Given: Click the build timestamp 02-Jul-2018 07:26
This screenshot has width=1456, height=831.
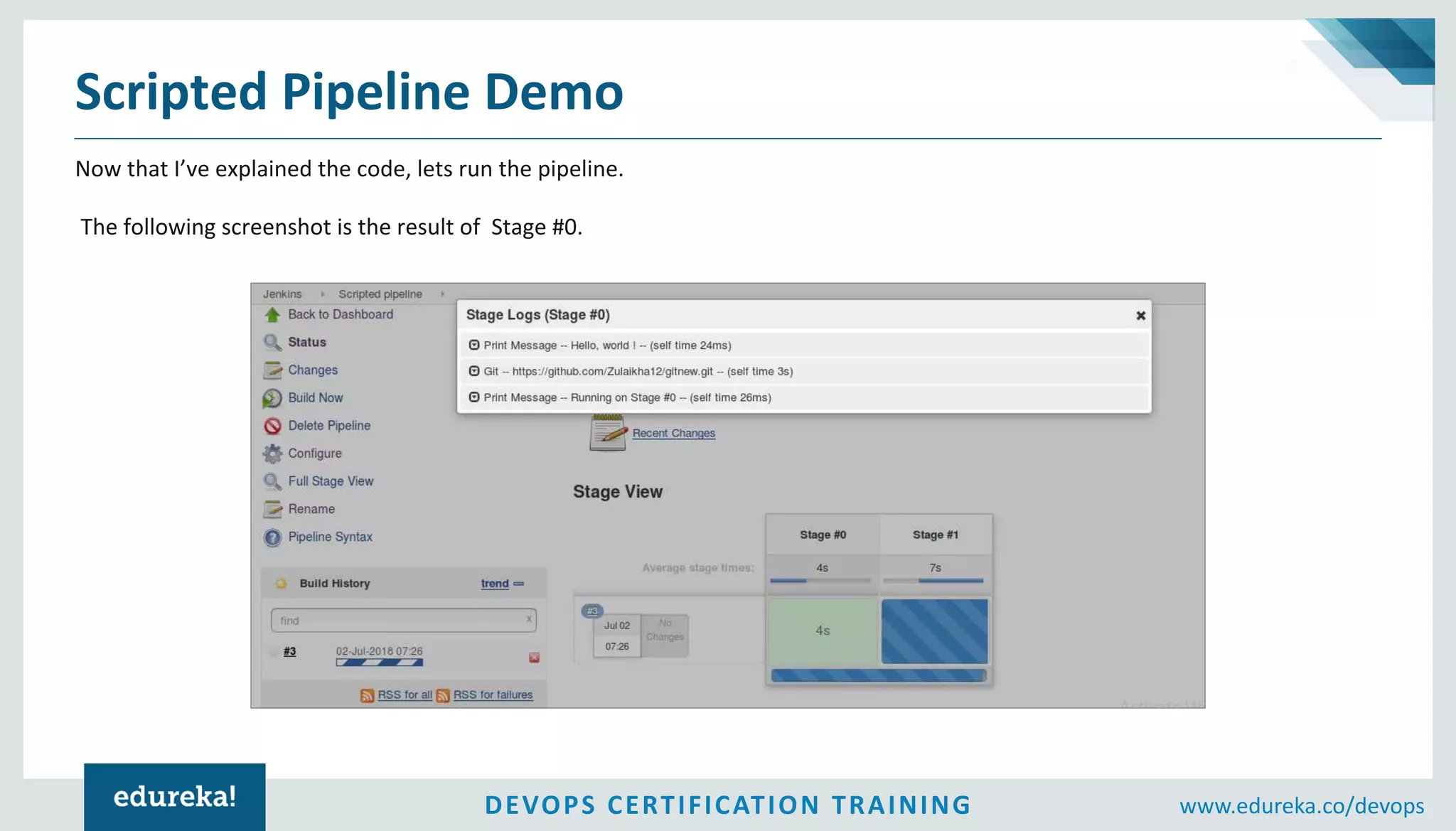Looking at the screenshot, I should click(379, 651).
